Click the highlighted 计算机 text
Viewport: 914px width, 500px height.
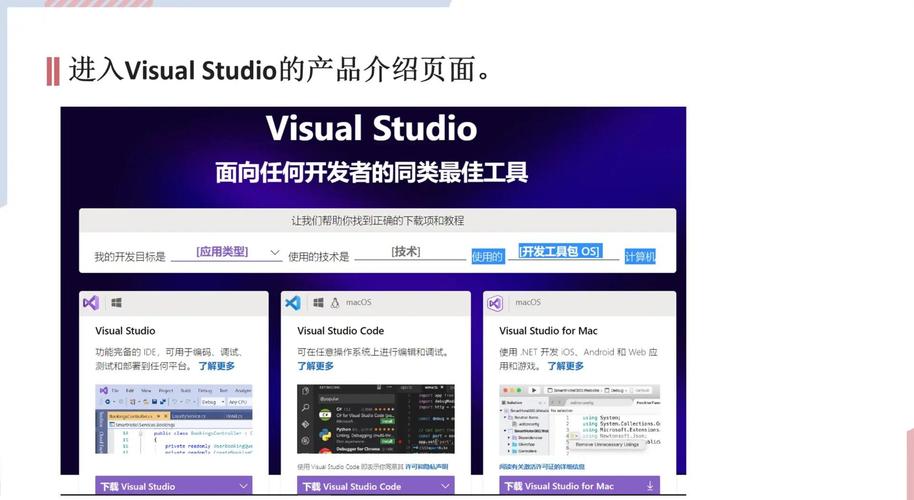(640, 256)
